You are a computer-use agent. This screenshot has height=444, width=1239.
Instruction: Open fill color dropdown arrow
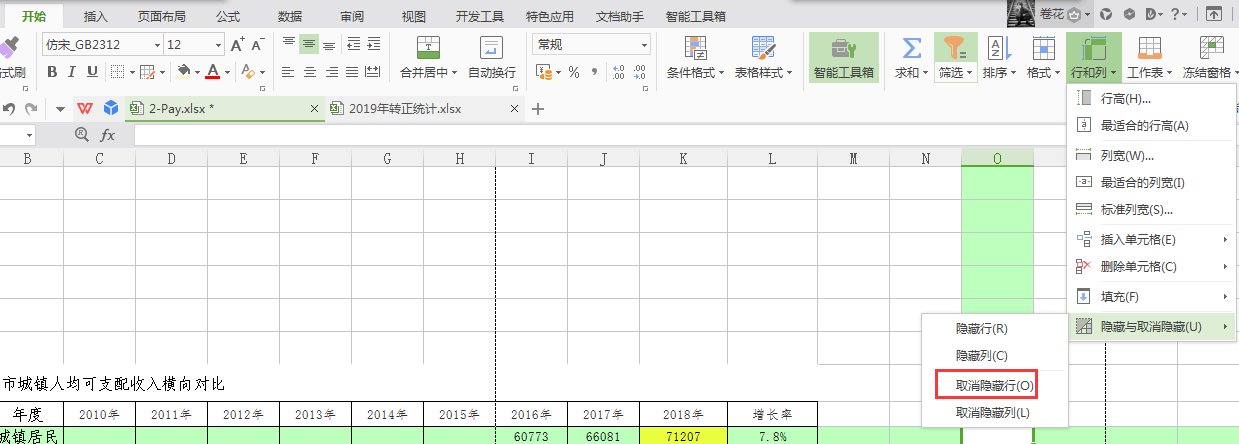[x=197, y=71]
